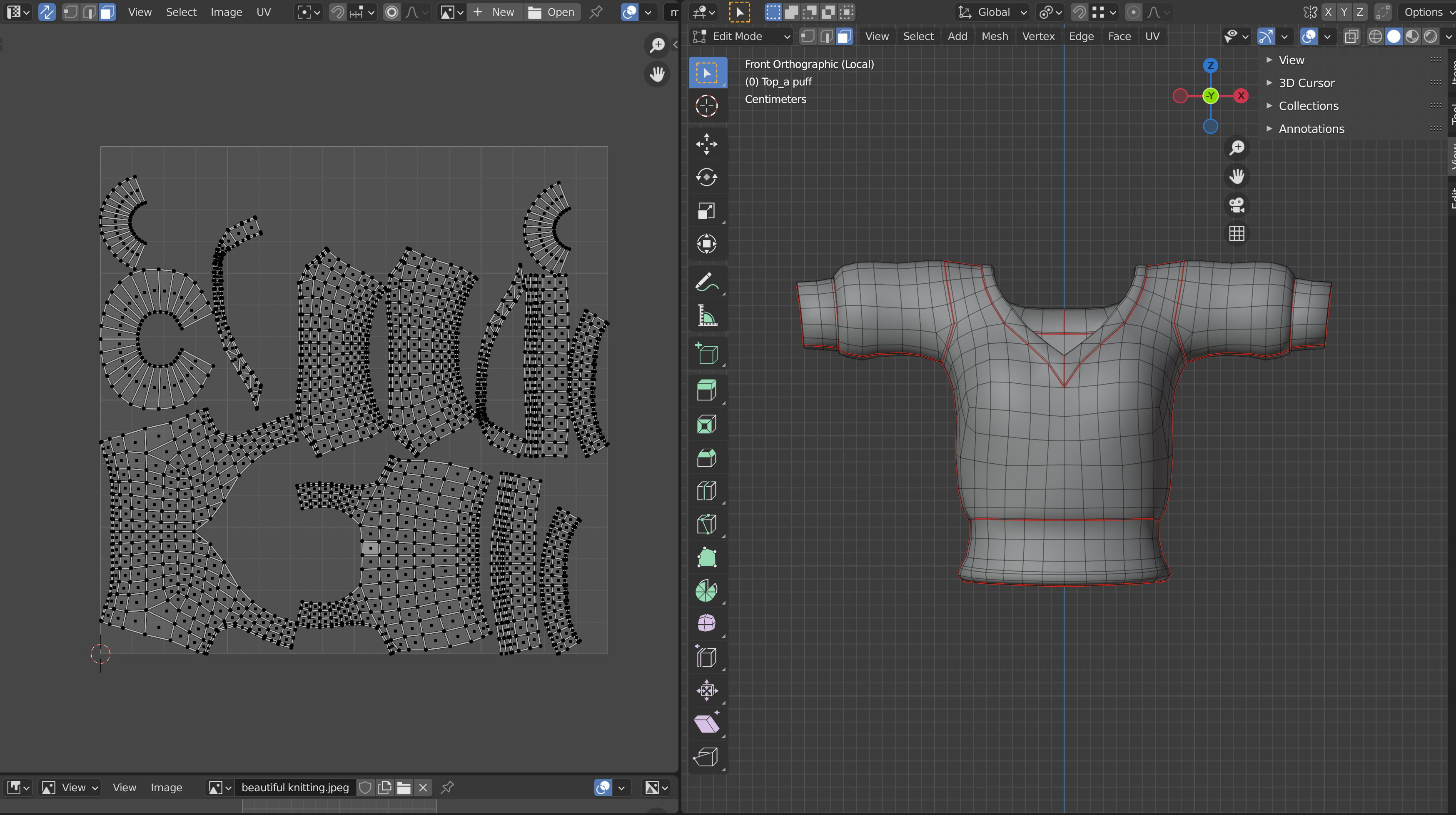Image resolution: width=1456 pixels, height=815 pixels.
Task: Select the Rip Region tool
Action: point(706,757)
